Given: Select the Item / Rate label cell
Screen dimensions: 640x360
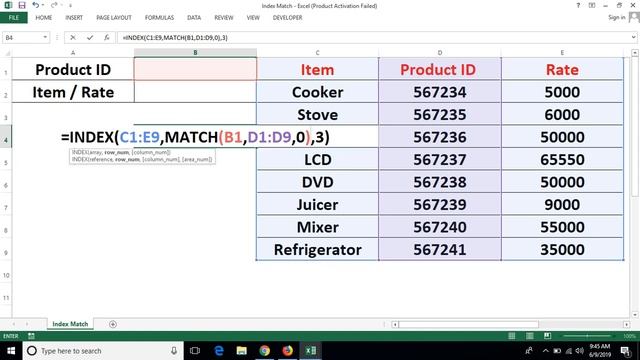Looking at the screenshot, I should click(73, 92).
